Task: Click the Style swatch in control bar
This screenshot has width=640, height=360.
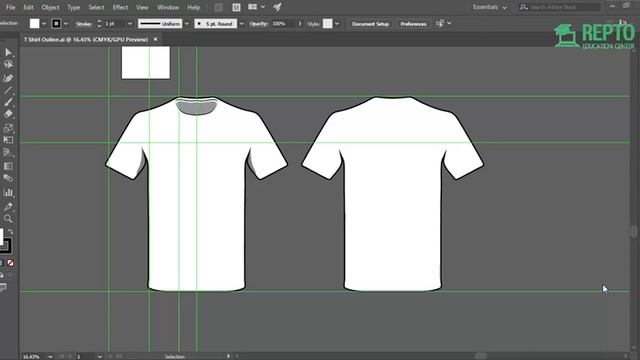Action: (327, 24)
